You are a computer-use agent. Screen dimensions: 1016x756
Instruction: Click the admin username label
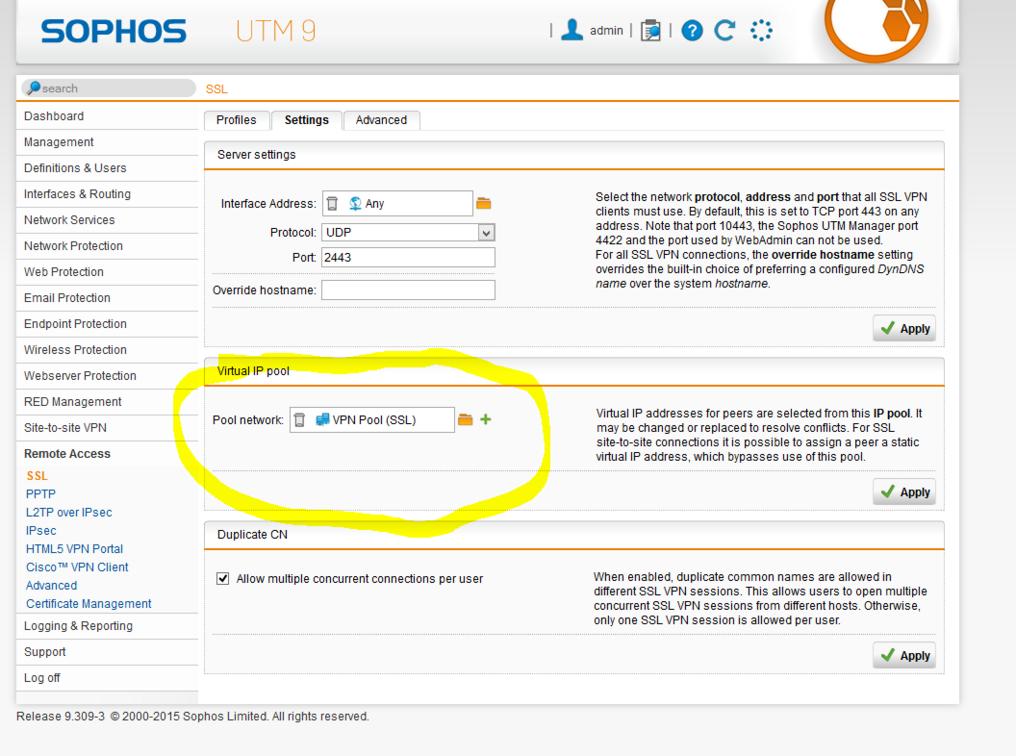click(x=606, y=30)
